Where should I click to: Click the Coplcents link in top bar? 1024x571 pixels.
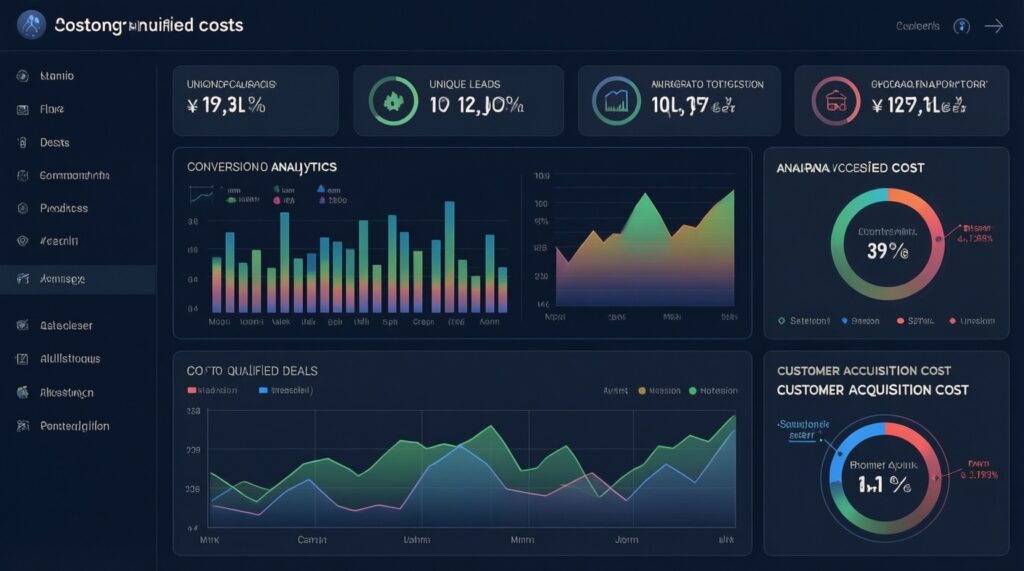point(917,26)
